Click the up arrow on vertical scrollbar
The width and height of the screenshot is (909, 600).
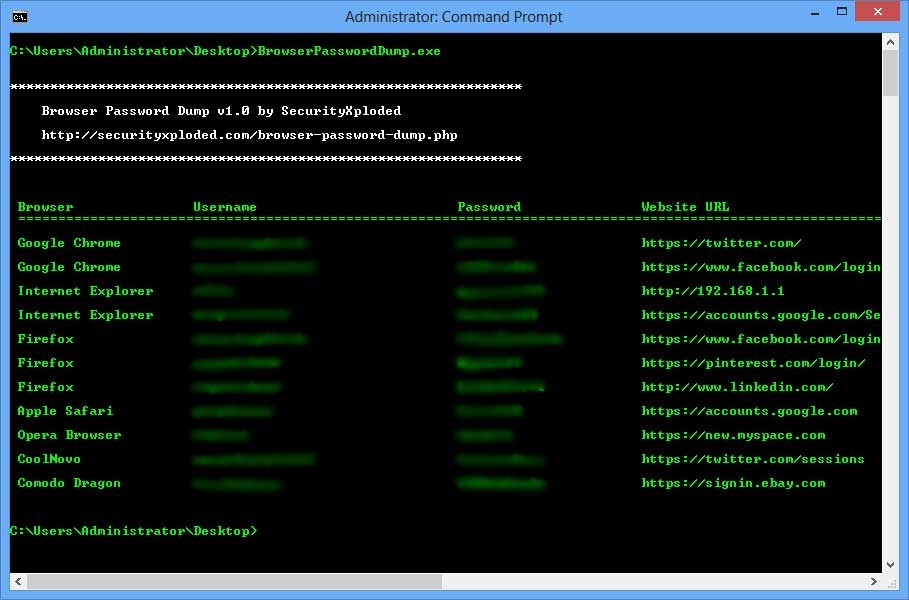pos(890,41)
